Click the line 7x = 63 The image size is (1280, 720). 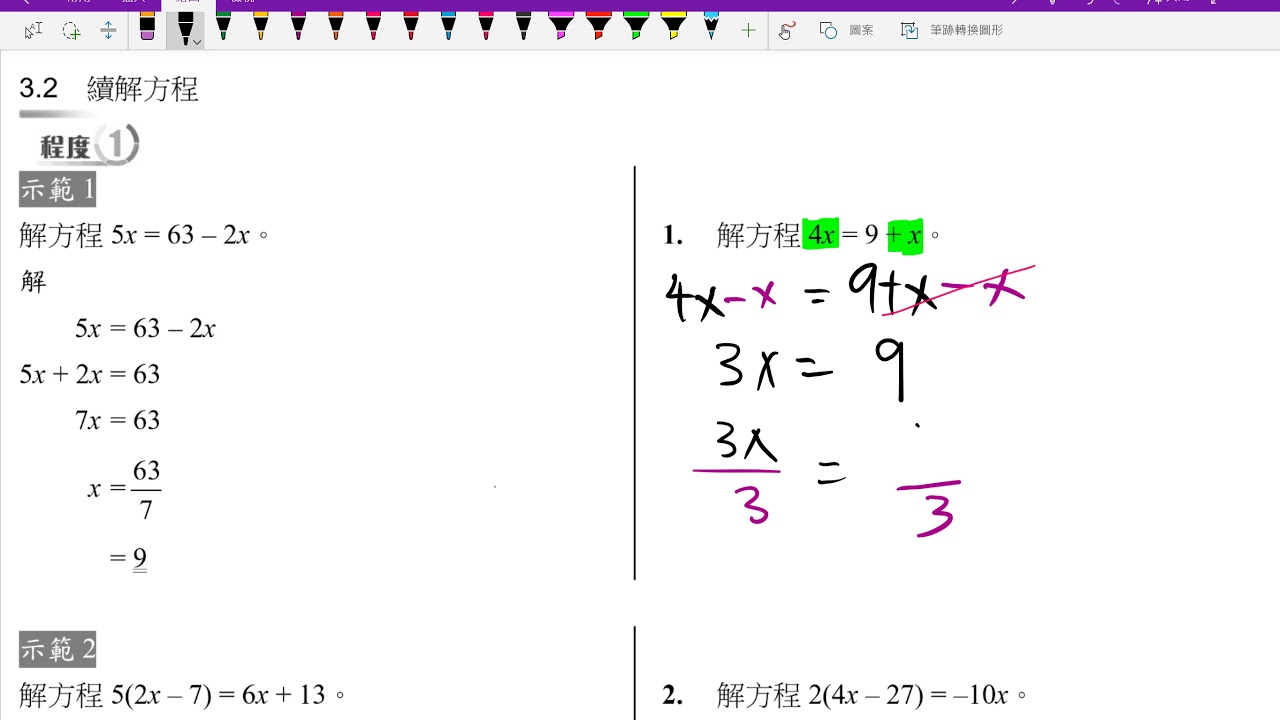click(x=118, y=420)
